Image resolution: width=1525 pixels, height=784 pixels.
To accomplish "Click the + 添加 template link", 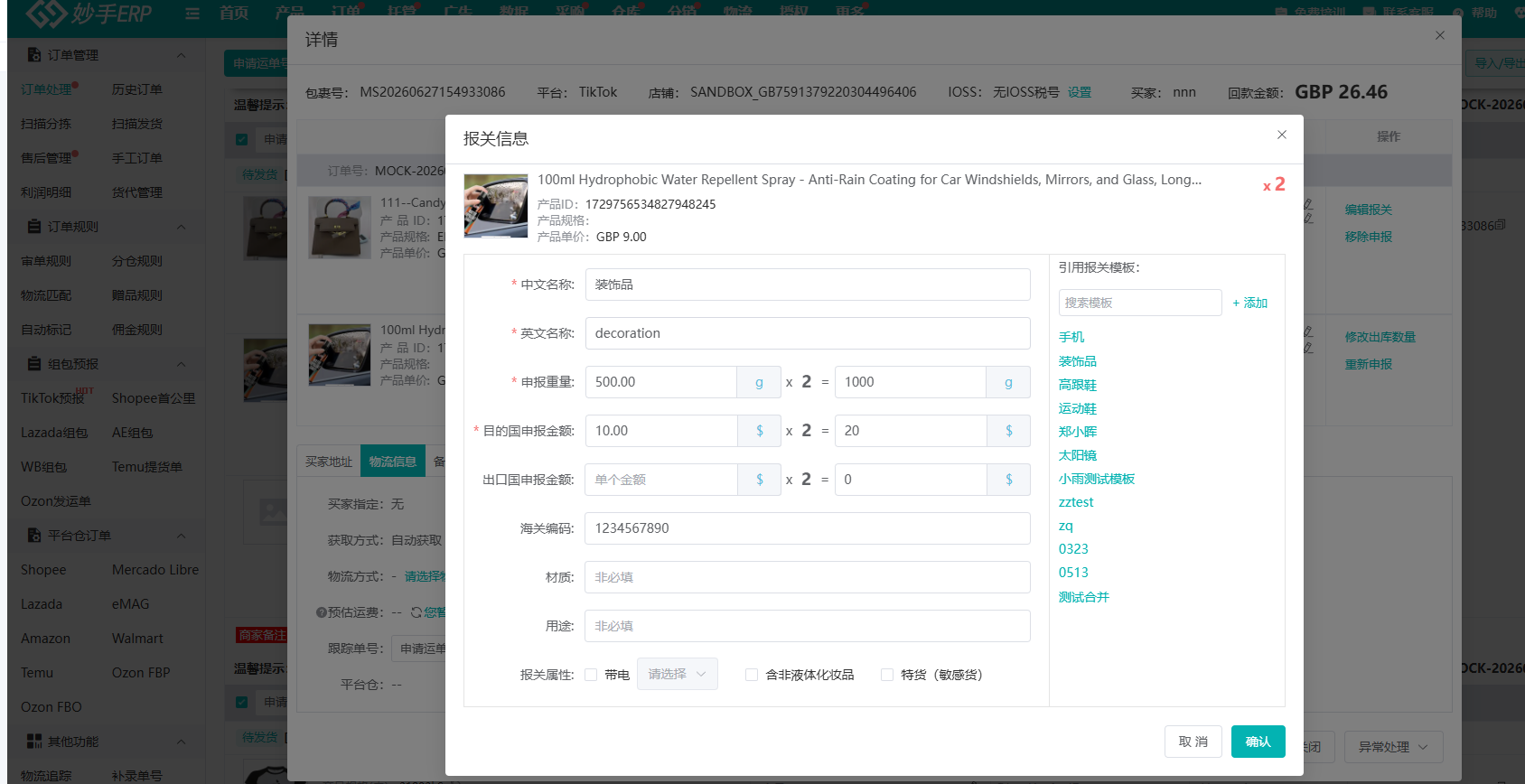I will pos(1250,303).
